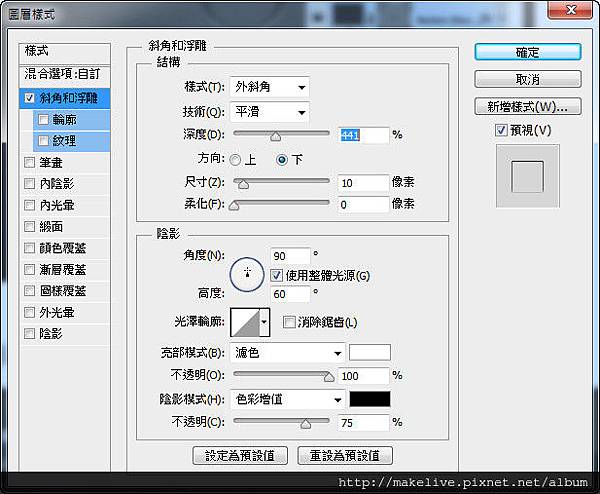Check the 外光暈 checkbox
This screenshot has width=600, height=494.
pos(29,313)
